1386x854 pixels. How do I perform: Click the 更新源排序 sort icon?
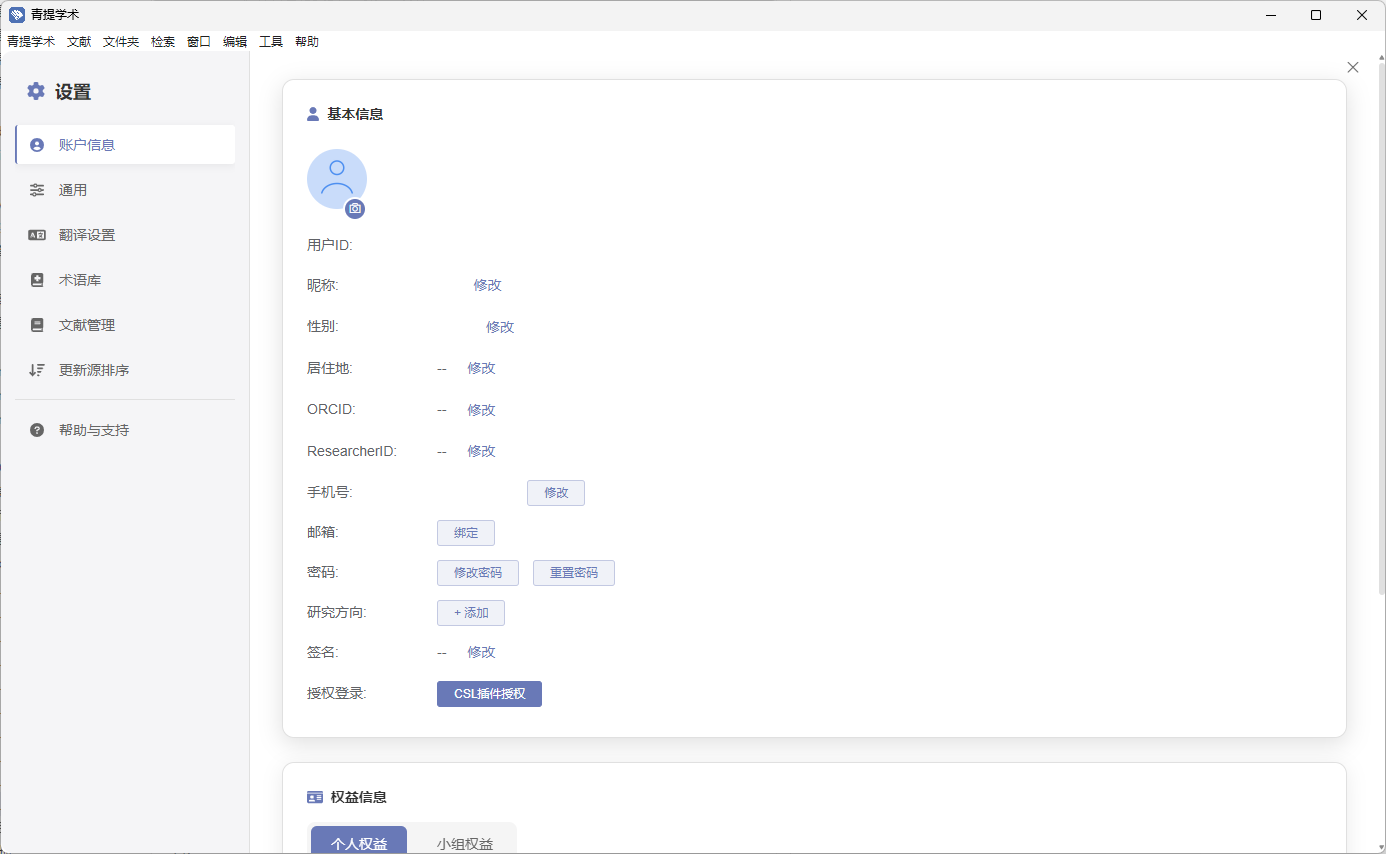37,370
